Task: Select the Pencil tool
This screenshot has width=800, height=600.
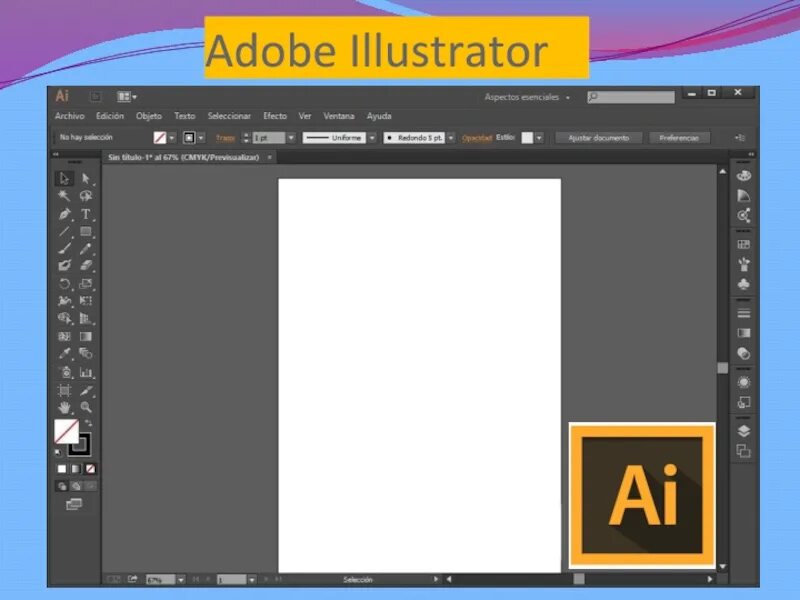Action: [x=86, y=248]
